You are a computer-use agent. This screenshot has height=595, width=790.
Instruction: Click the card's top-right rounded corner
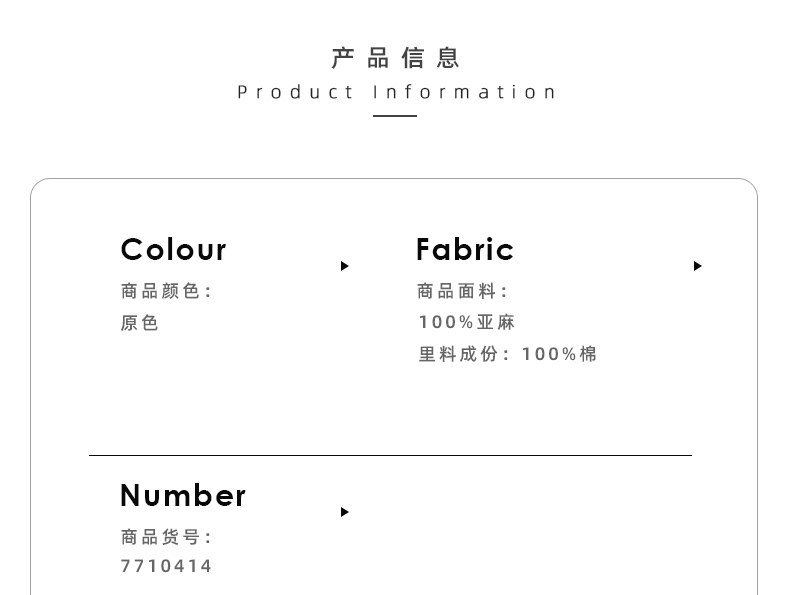point(749,187)
